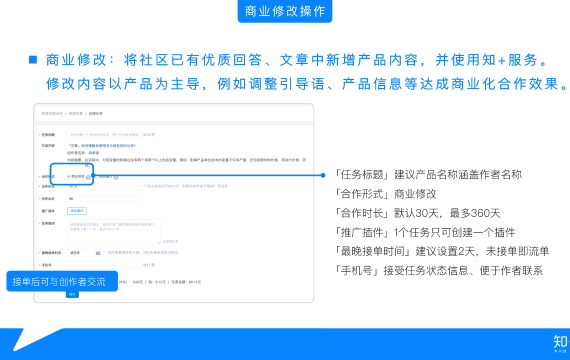
Task: Focus the 任务描述 text area
Action: point(114,231)
